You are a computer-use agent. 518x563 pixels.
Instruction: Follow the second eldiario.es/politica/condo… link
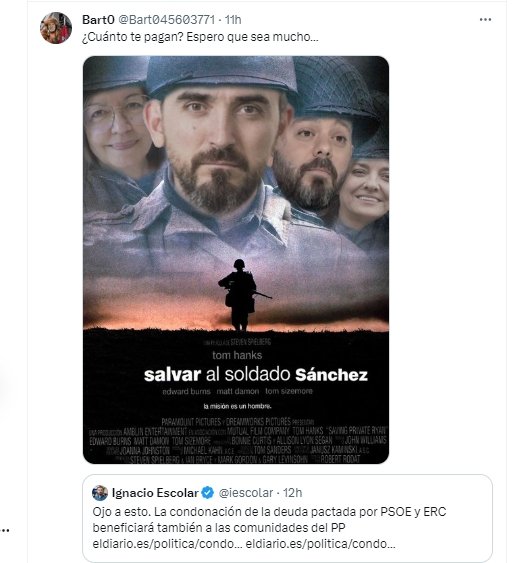320,544
